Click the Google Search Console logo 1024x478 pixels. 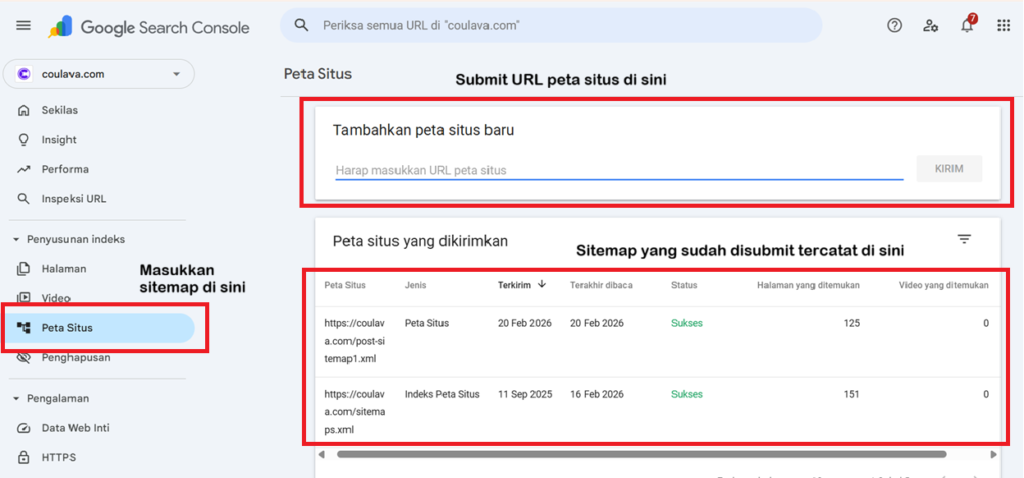click(x=149, y=27)
